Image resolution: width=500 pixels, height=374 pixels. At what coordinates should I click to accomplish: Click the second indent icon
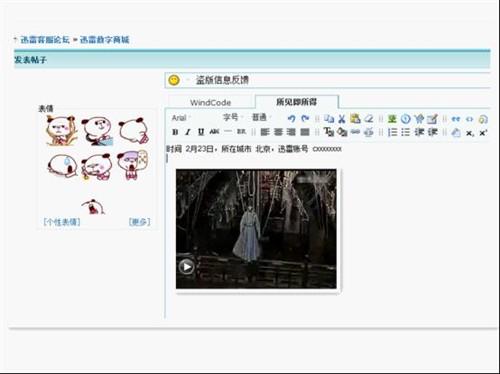coord(433,132)
